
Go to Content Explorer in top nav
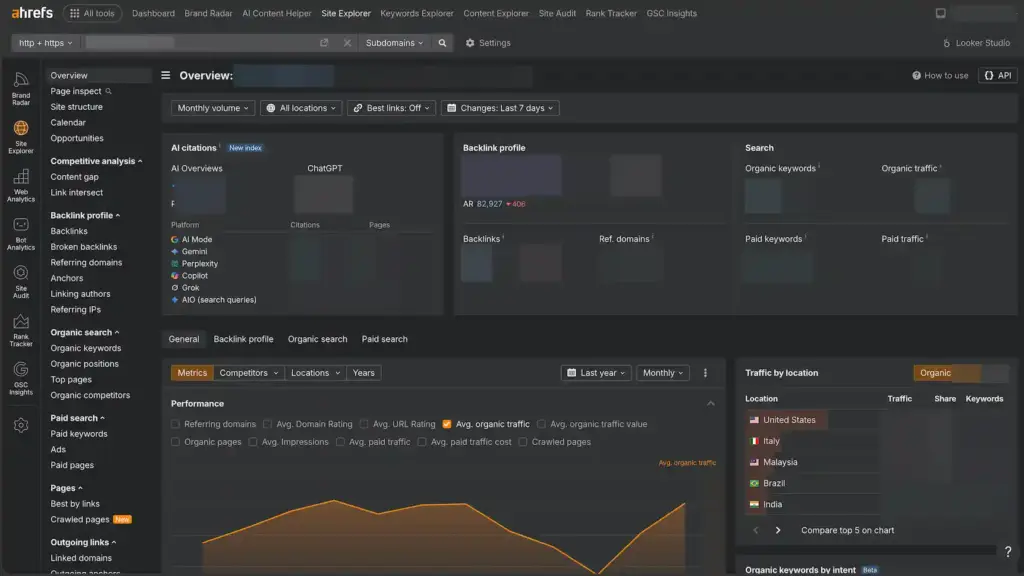496,13
